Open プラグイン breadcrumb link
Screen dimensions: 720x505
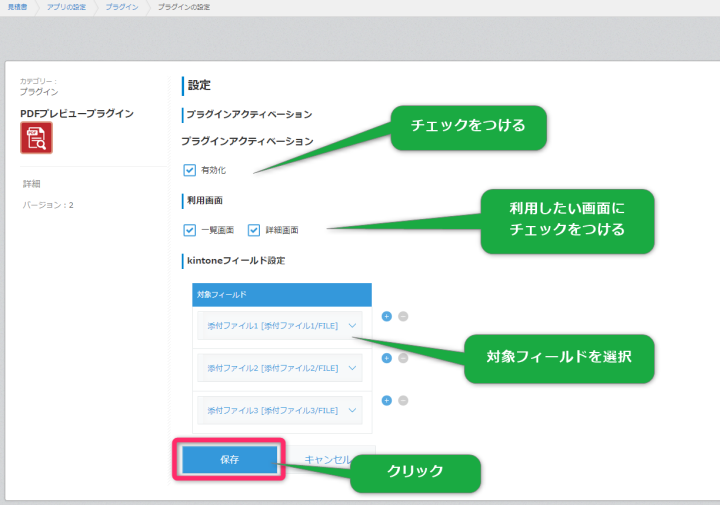tap(122, 7)
